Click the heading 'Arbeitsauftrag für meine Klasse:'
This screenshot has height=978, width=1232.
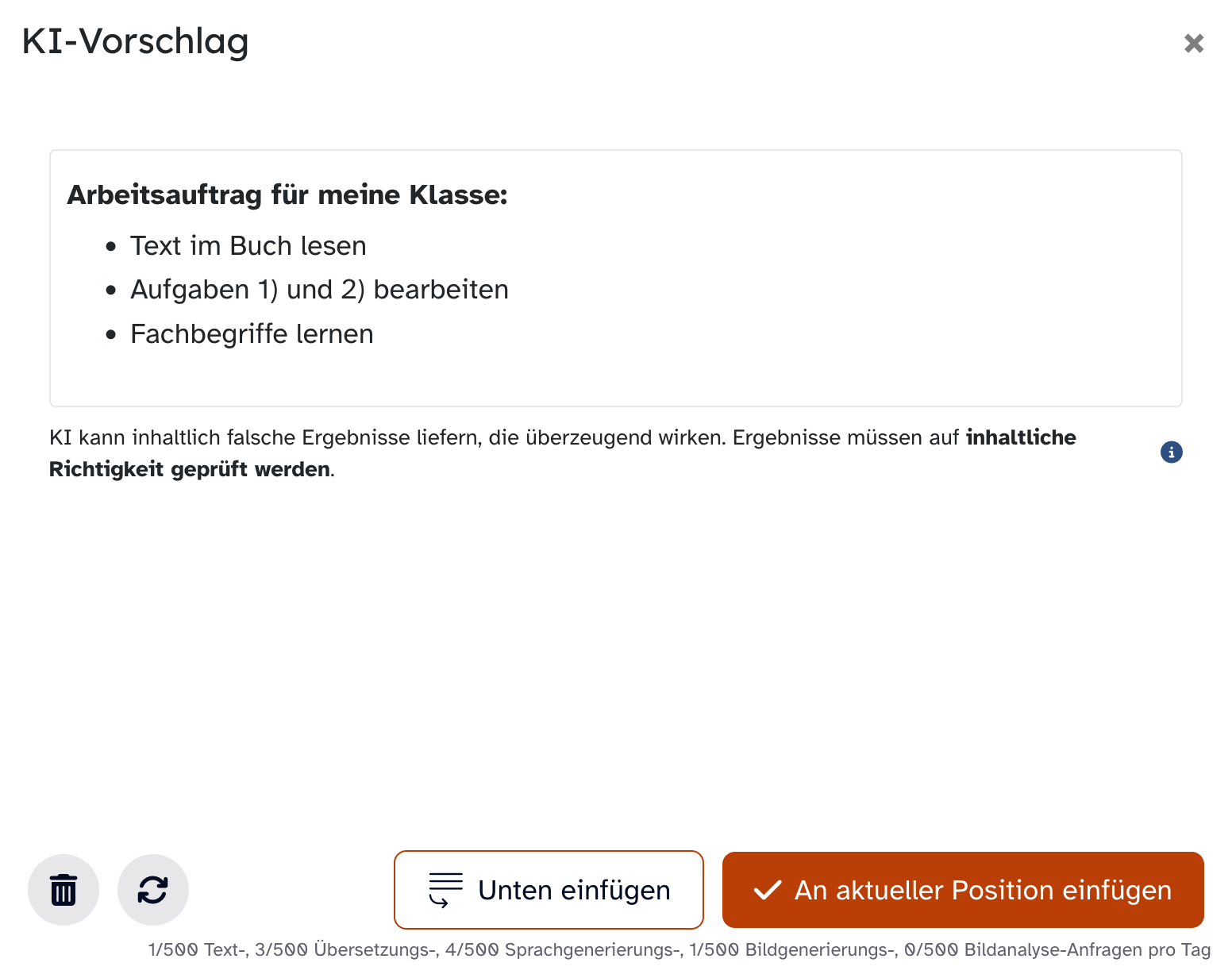point(287,194)
